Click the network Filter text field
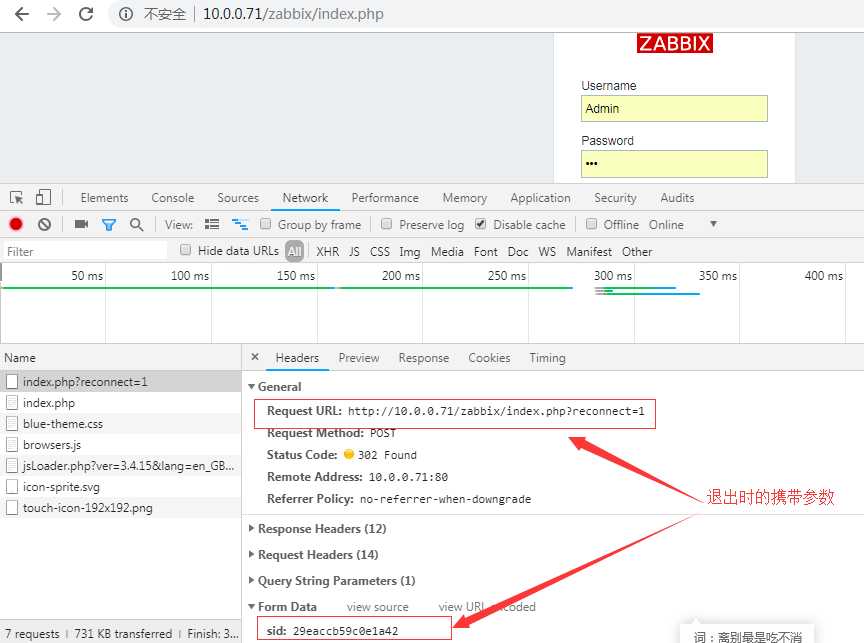Viewport: 864px width, 643px height. [85, 252]
